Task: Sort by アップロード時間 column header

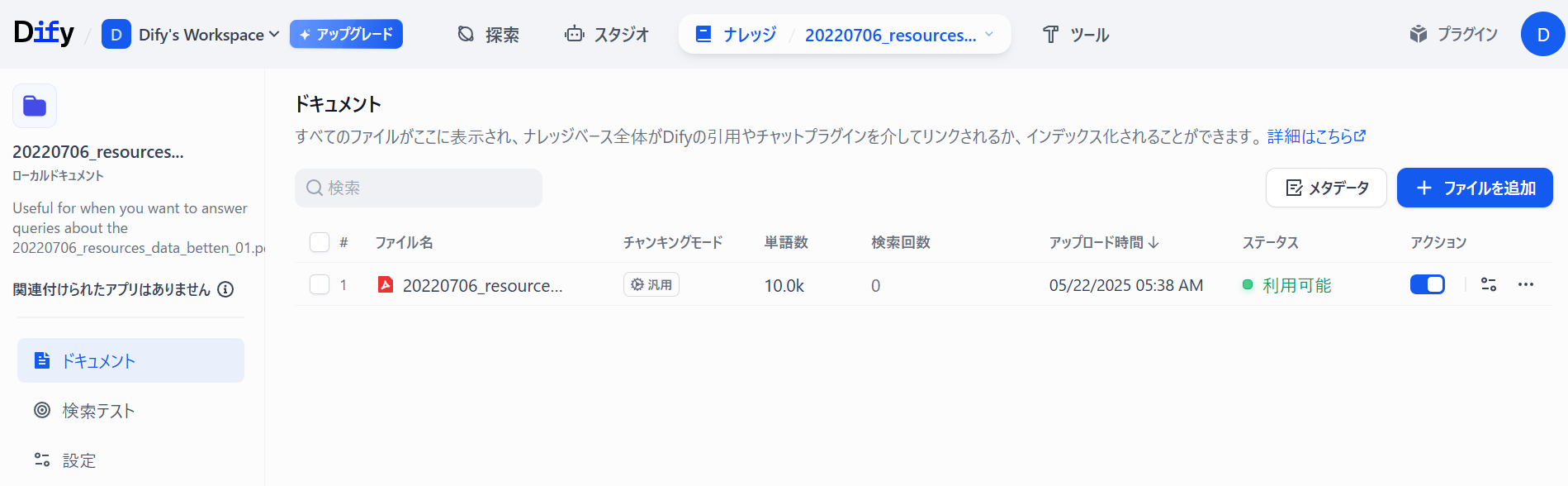Action: [1104, 242]
